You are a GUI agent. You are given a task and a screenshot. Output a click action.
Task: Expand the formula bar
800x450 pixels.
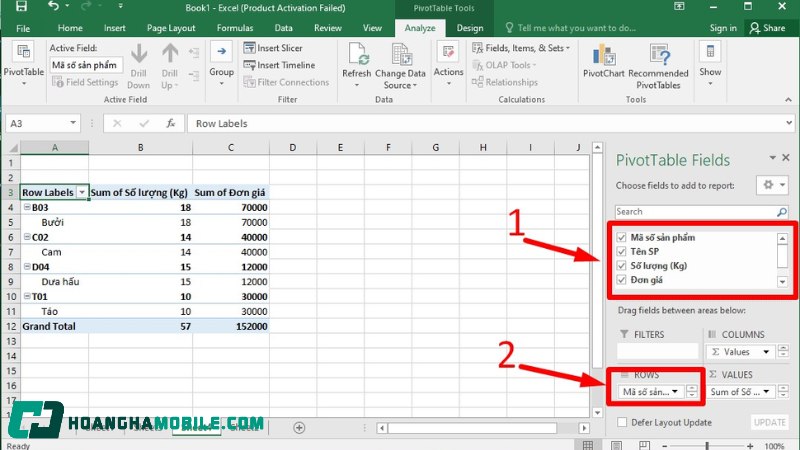tap(789, 123)
